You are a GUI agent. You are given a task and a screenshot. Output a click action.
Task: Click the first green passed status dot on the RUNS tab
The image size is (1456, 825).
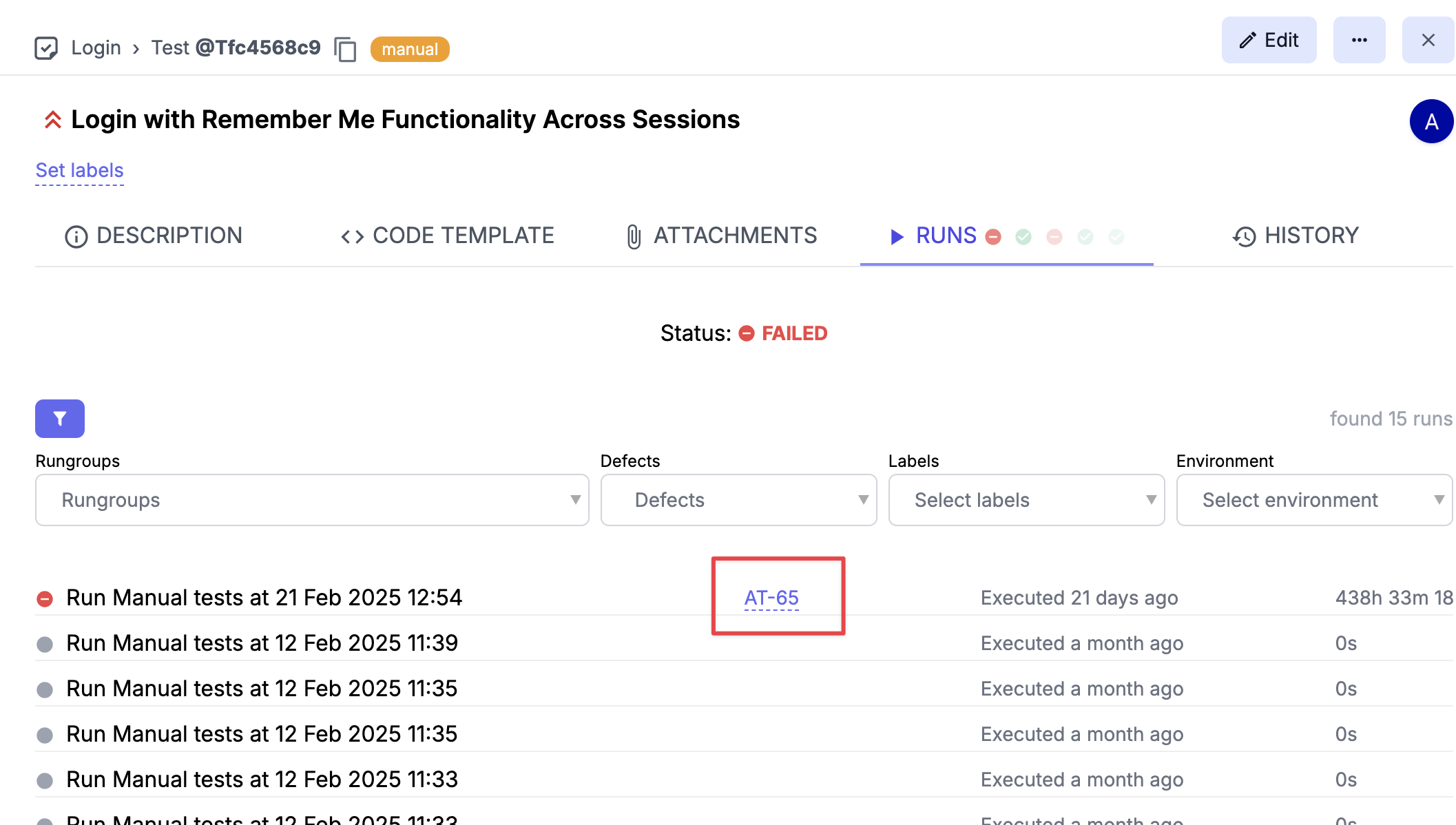[x=1023, y=237]
